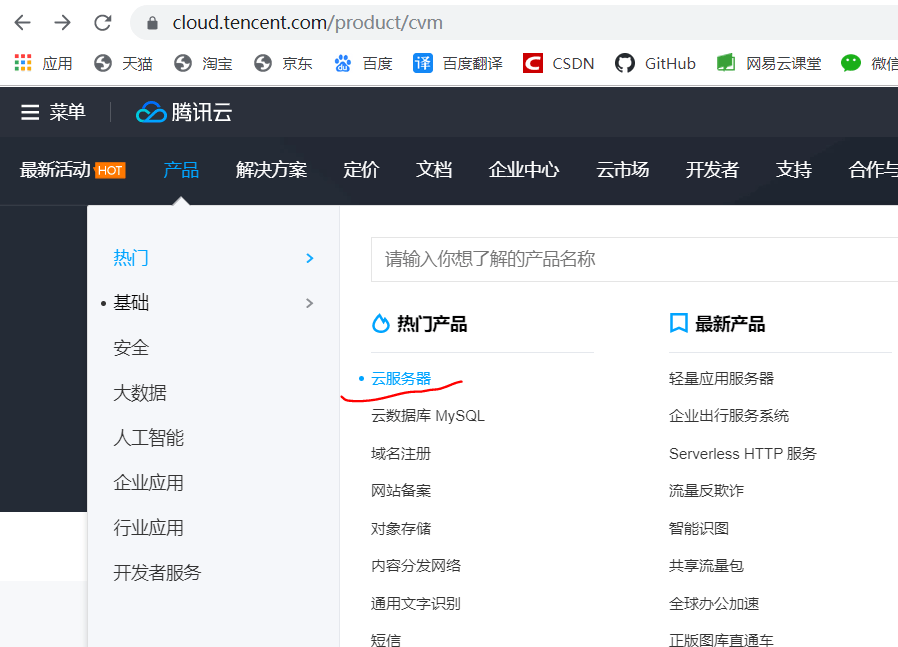This screenshot has height=647, width=898.
Task: Open the 智能识图 link
Action: tap(699, 528)
